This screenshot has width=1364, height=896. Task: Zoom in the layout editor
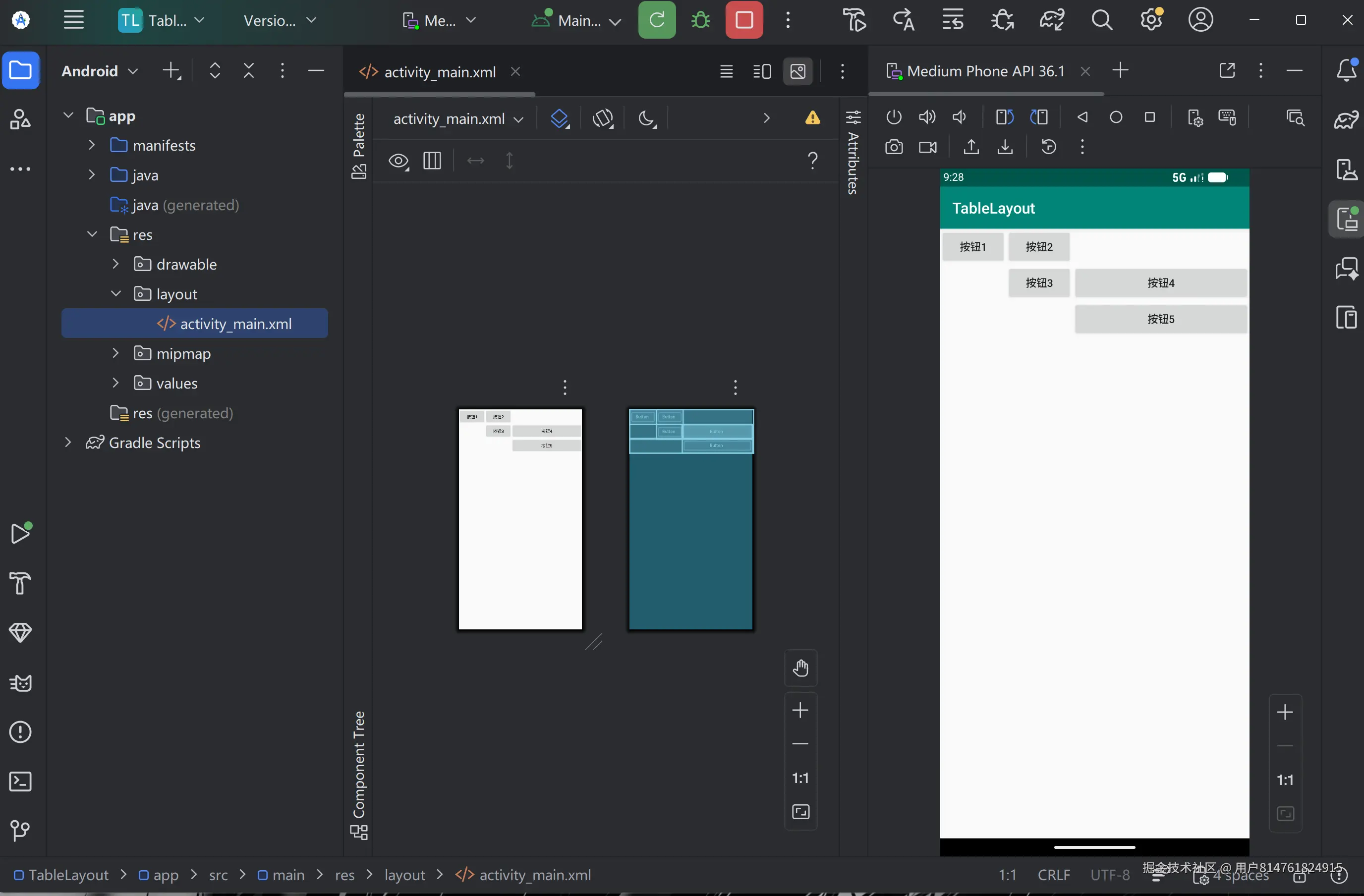[800, 710]
